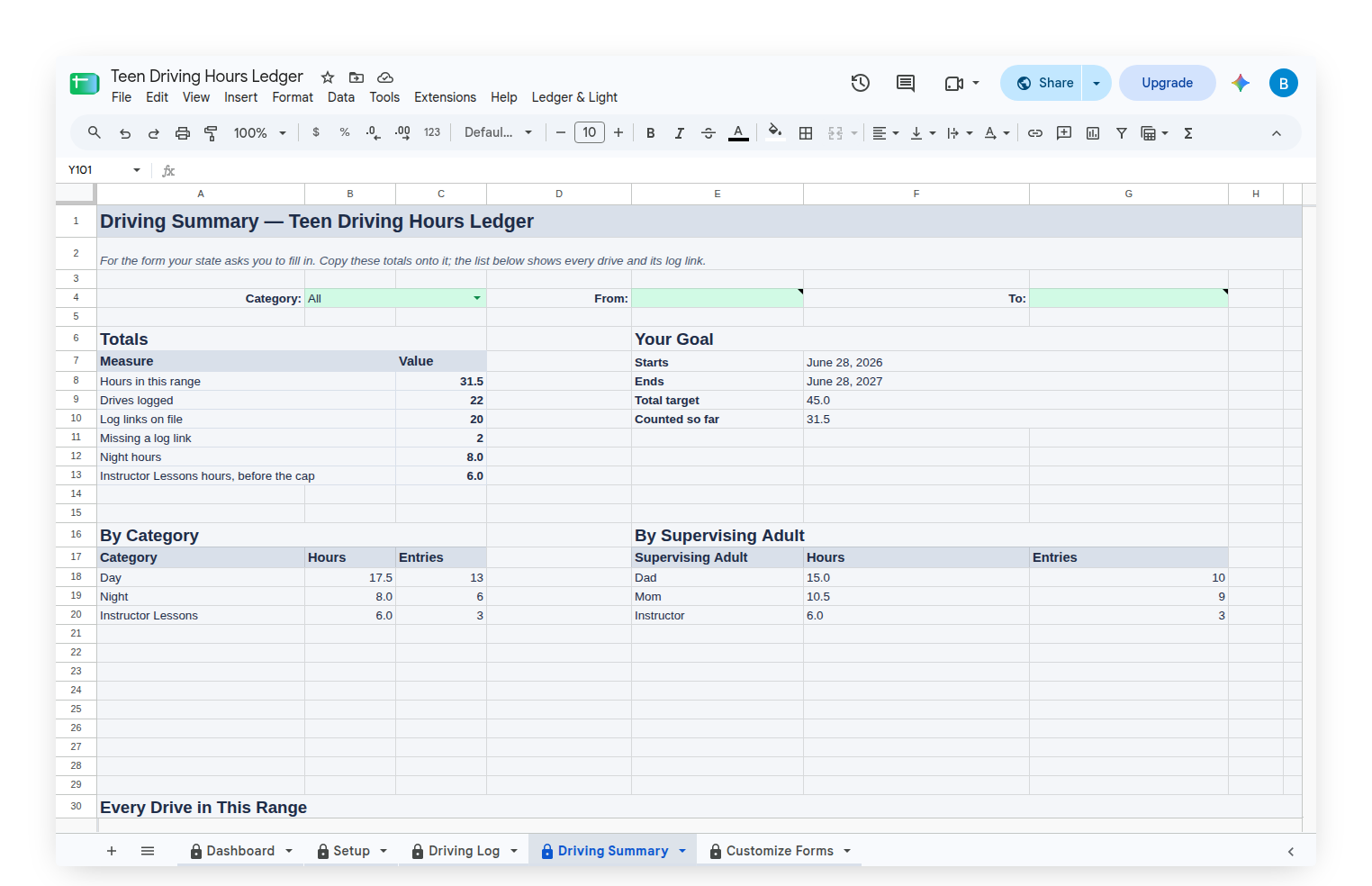This screenshot has height=886, width=1372.
Task: Open the fill color picker
Action: coord(775,133)
